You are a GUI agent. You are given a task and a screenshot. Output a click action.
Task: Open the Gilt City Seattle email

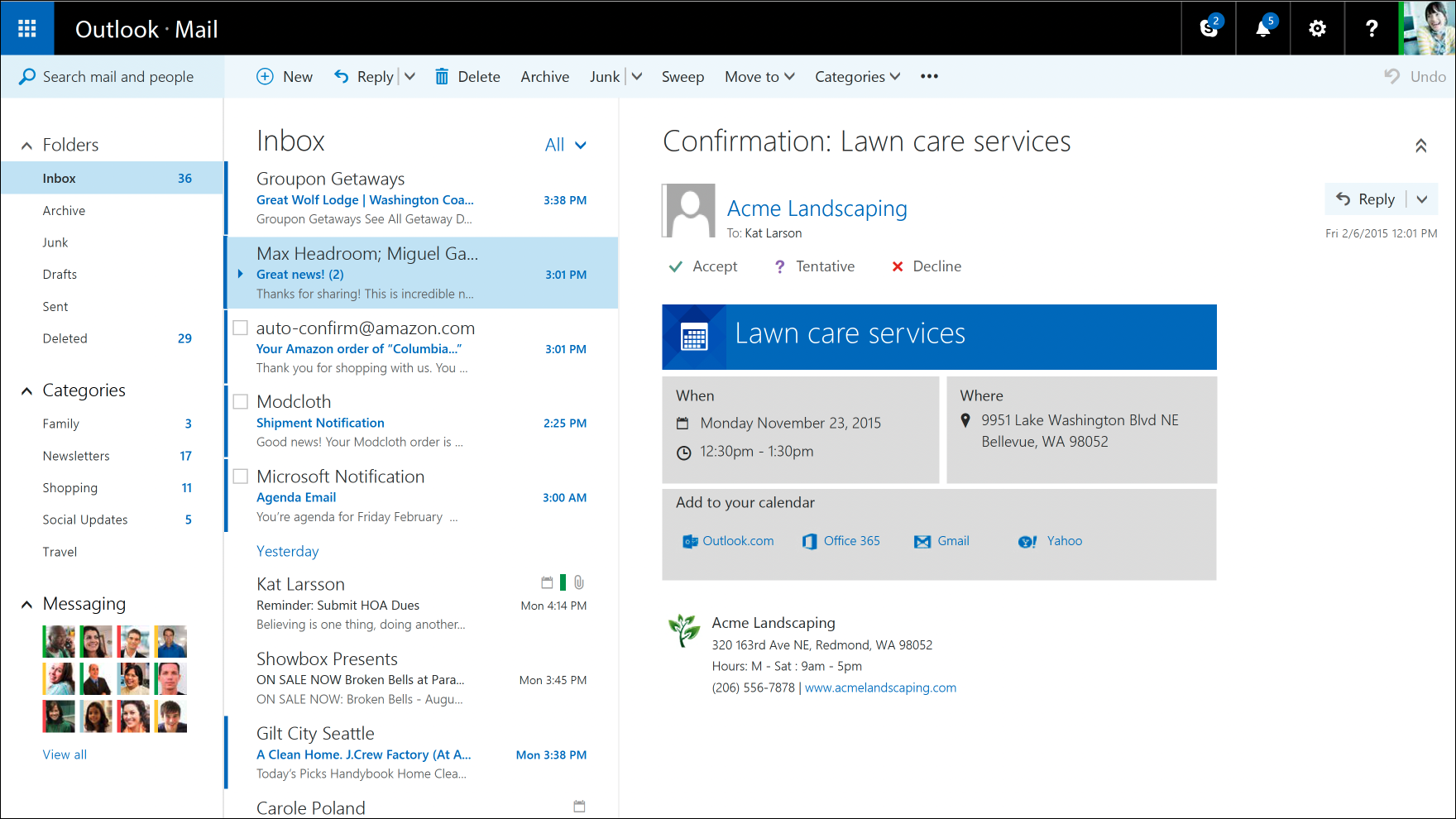tap(421, 753)
